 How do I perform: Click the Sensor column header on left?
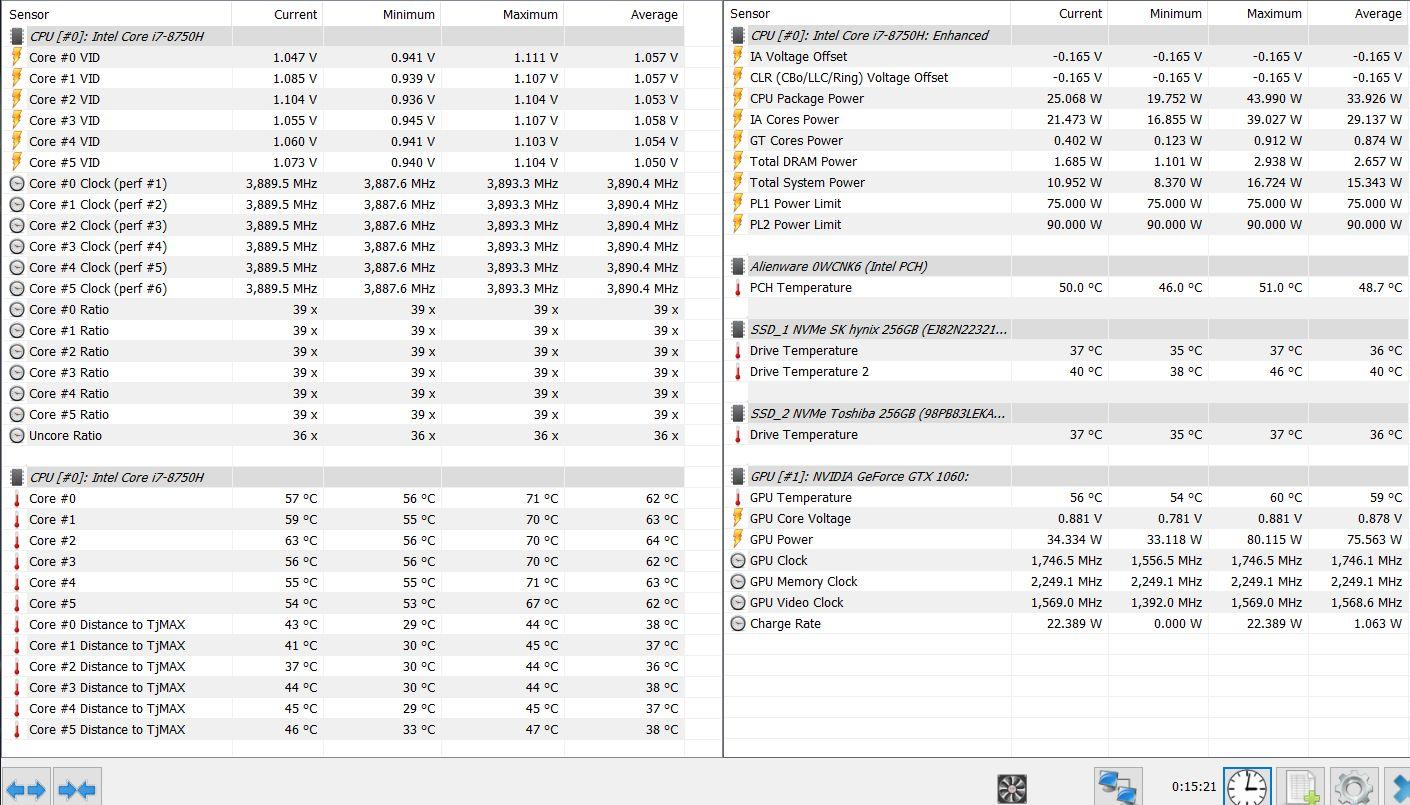(x=28, y=15)
